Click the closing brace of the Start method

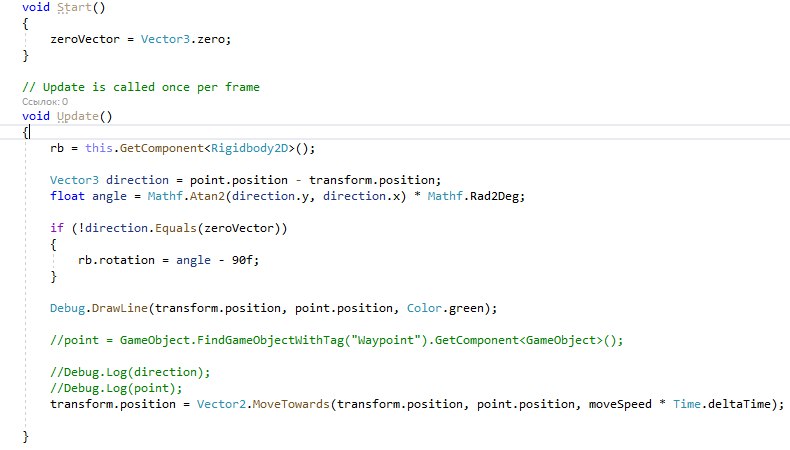coord(26,55)
